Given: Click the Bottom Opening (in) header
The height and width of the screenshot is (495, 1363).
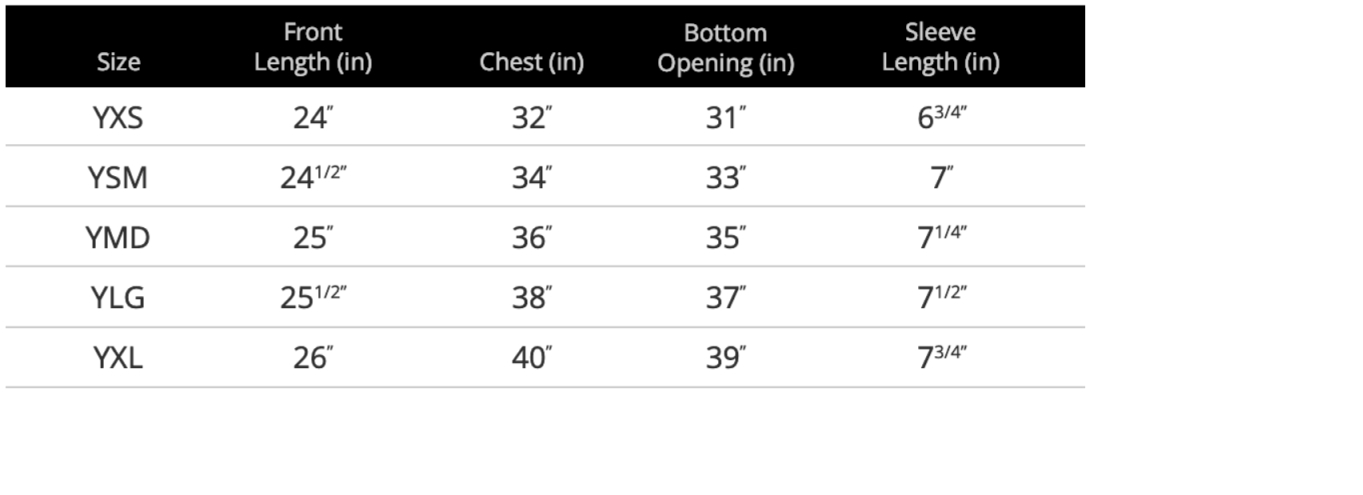Looking at the screenshot, I should (x=725, y=48).
